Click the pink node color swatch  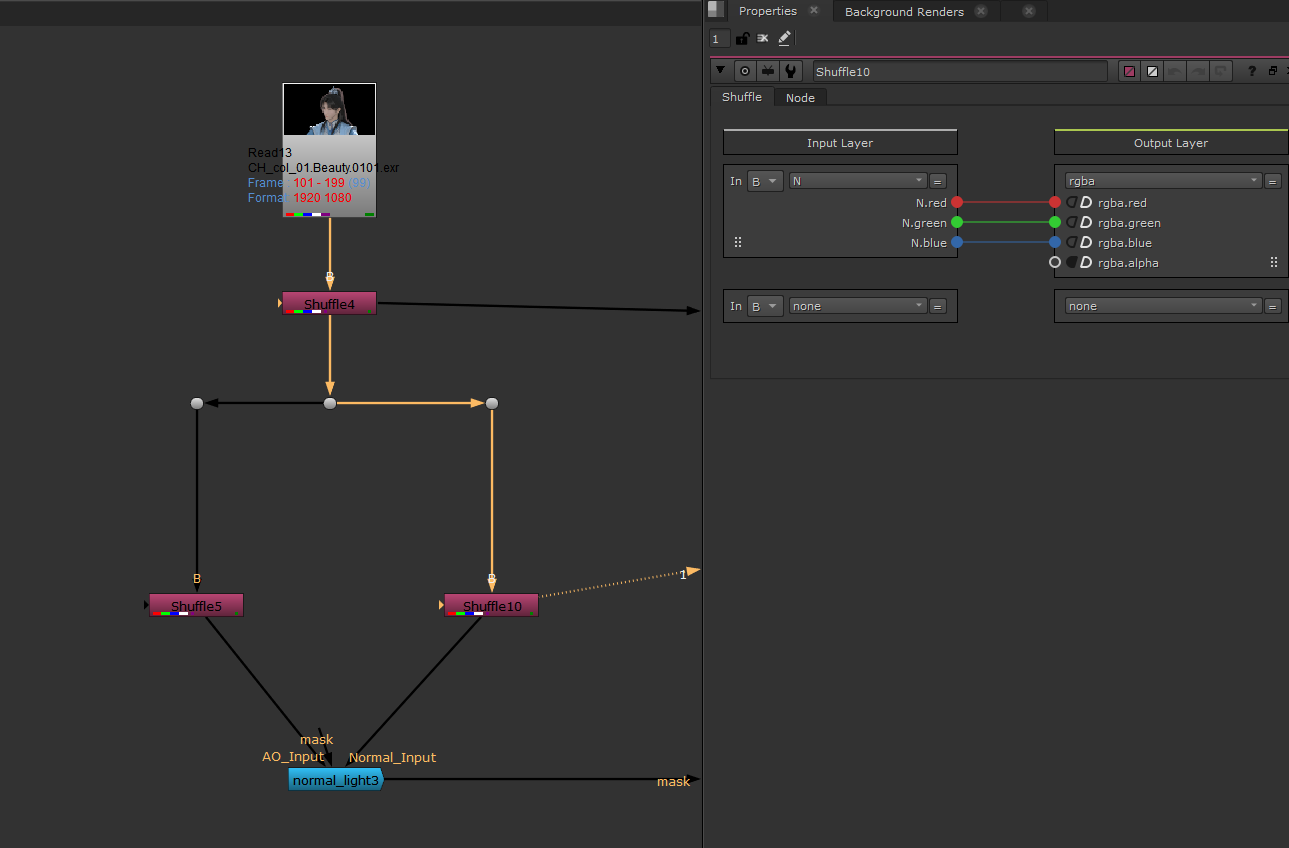tap(1128, 71)
